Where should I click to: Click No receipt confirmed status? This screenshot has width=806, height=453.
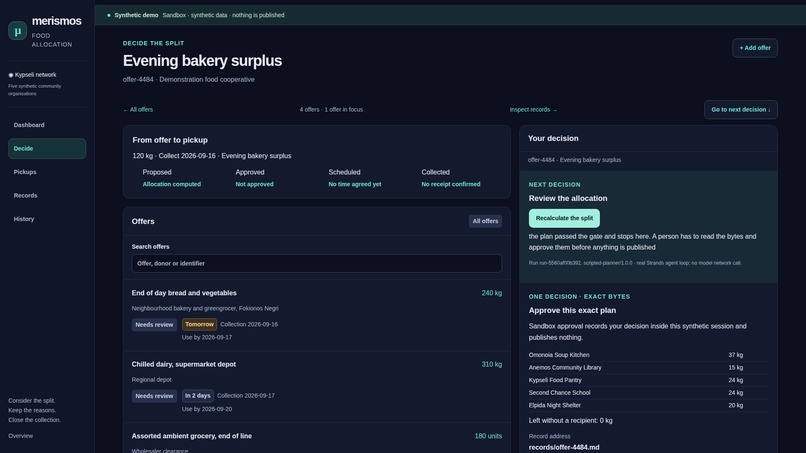tap(451, 184)
